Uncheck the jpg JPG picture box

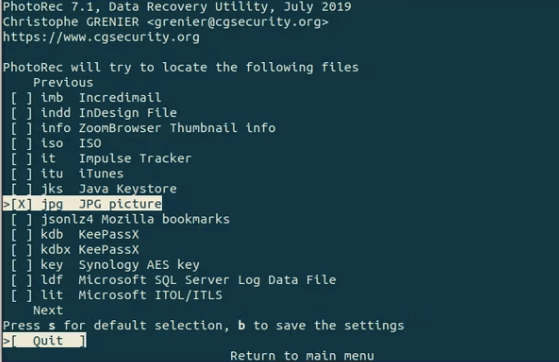tap(21, 204)
